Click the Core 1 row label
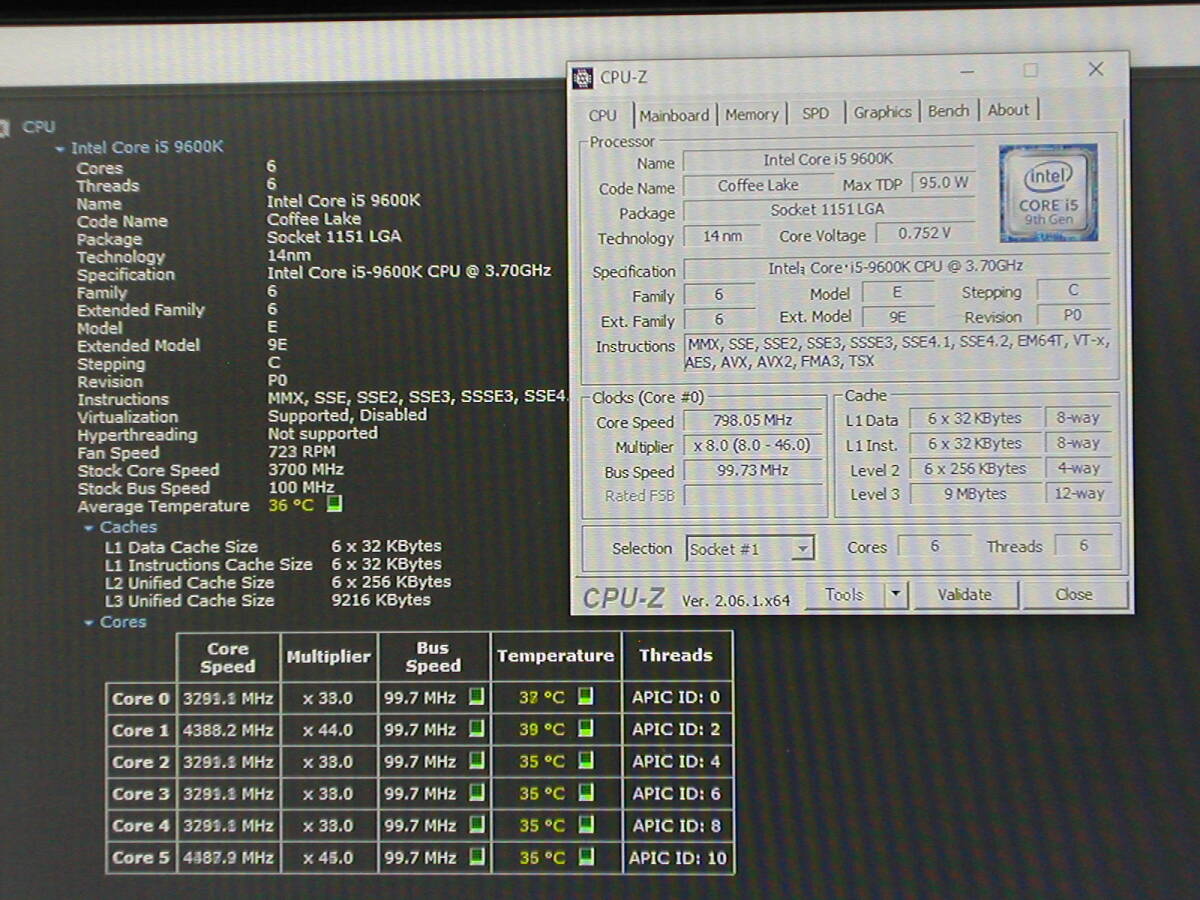Screen dimensions: 1200x900 click(x=141, y=730)
